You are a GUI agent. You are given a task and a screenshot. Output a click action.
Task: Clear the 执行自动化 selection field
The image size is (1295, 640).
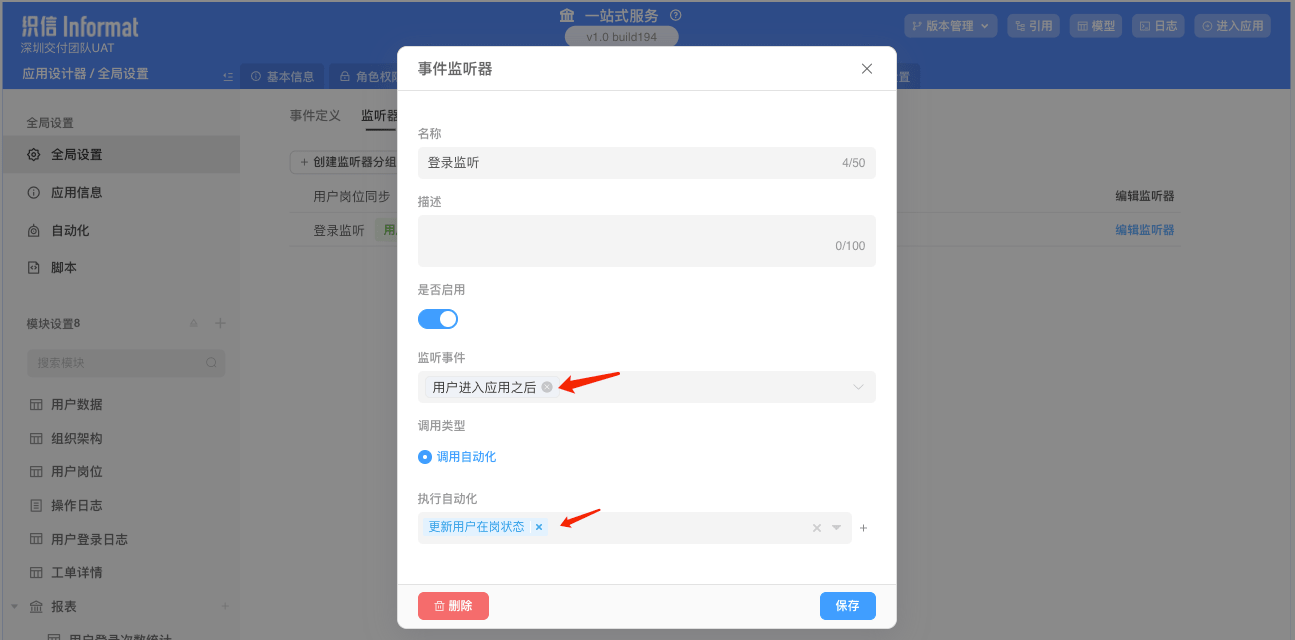[816, 528]
